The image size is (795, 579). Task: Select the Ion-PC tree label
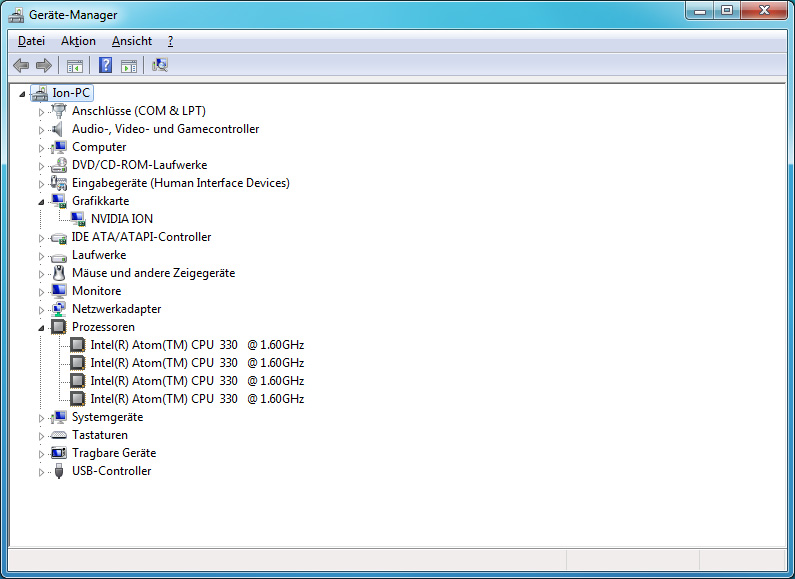(x=71, y=93)
